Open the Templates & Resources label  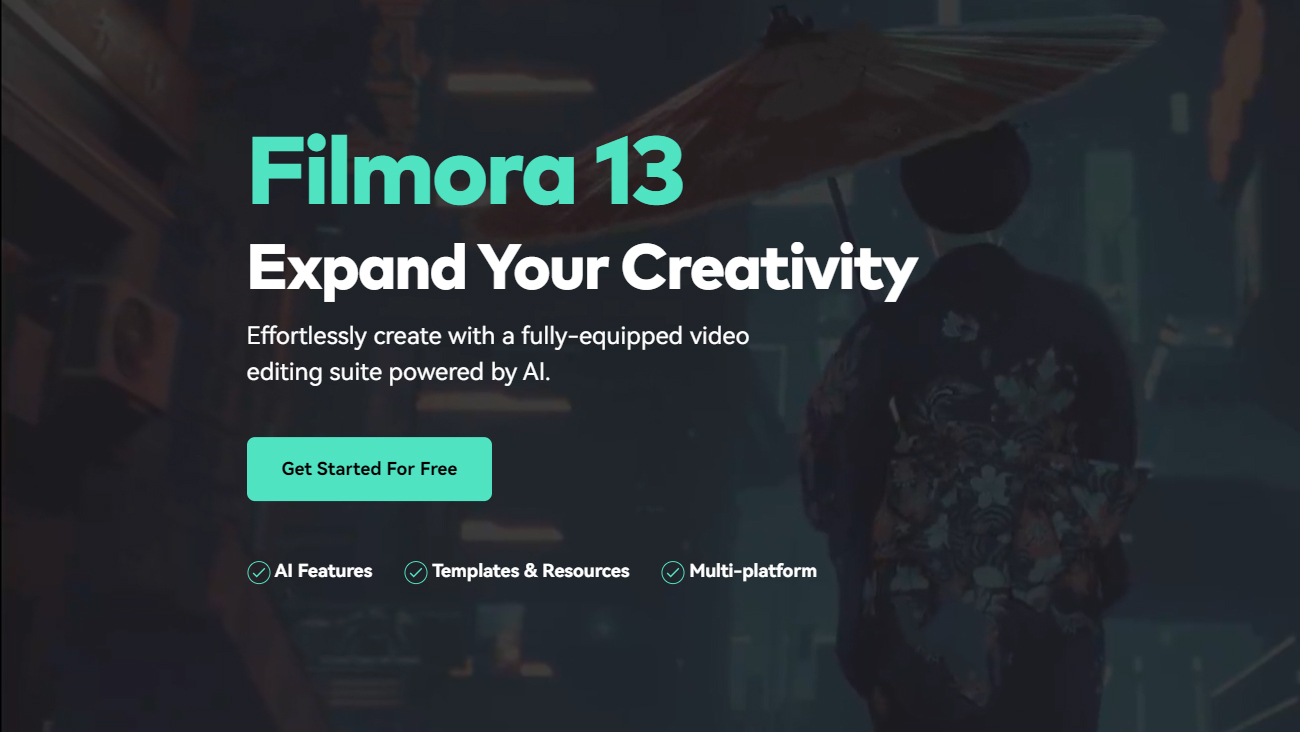pos(531,571)
